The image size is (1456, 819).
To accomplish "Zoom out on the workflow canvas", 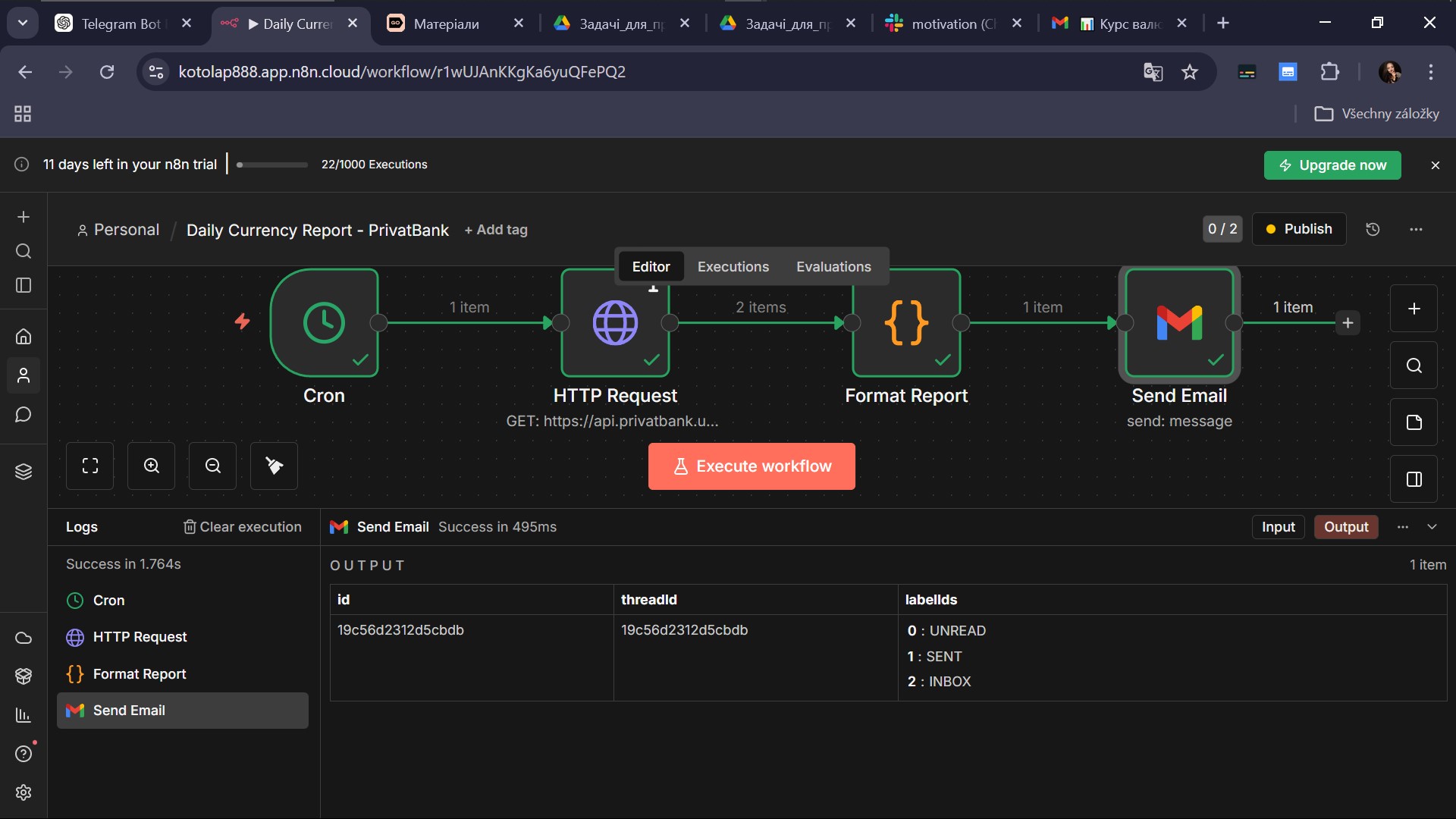I will pos(213,466).
